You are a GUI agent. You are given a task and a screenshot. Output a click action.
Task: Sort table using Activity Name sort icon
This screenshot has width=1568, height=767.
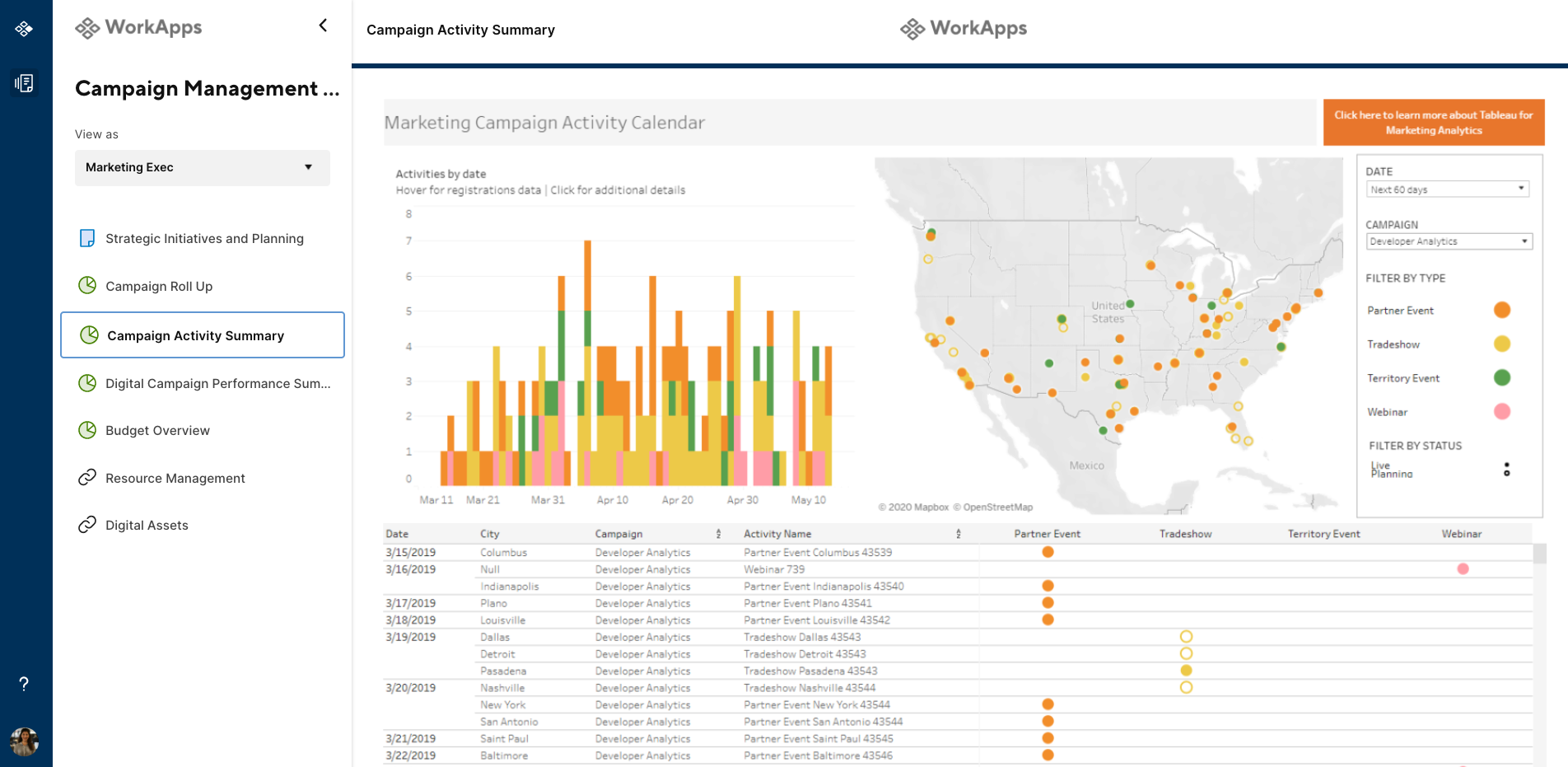tap(958, 534)
